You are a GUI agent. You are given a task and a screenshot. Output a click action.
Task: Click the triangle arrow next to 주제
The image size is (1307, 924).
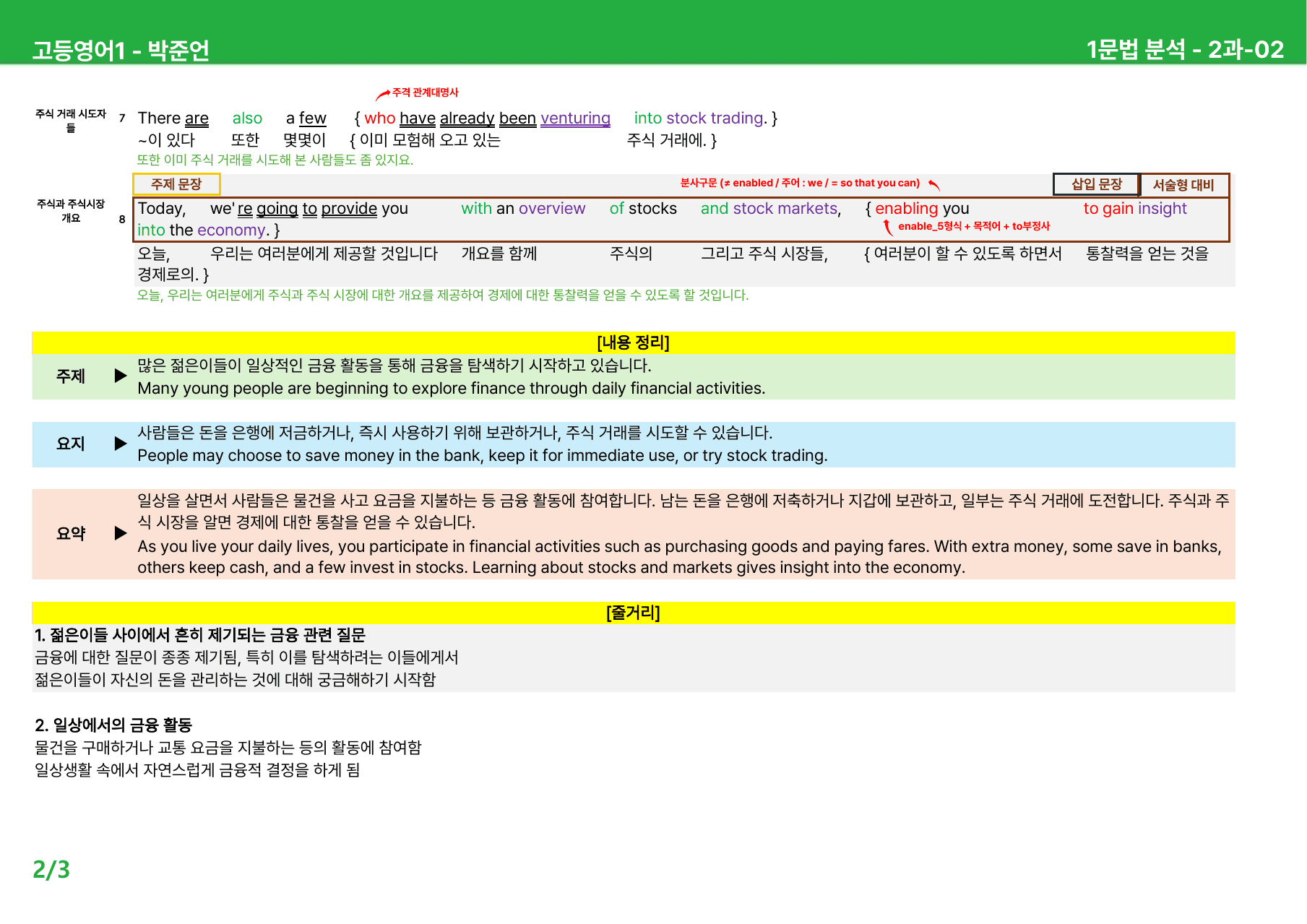pos(121,376)
